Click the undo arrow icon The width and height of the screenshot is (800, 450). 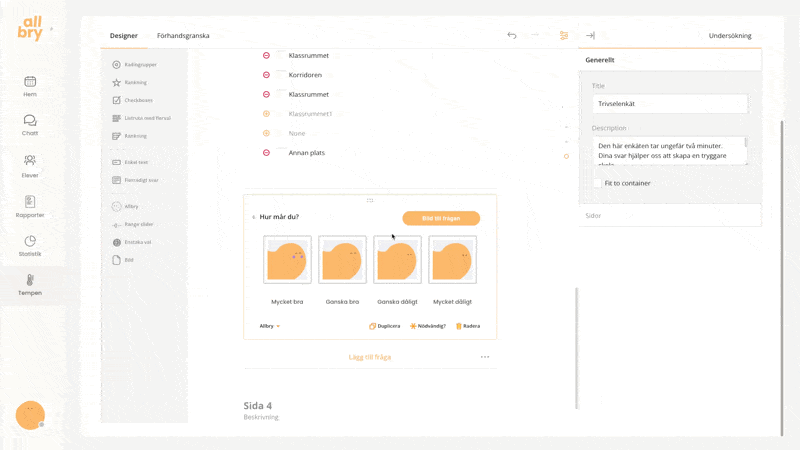click(512, 36)
